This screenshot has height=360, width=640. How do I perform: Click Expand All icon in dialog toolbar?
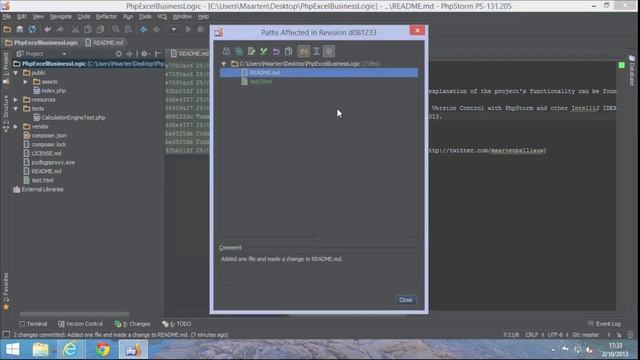316,51
